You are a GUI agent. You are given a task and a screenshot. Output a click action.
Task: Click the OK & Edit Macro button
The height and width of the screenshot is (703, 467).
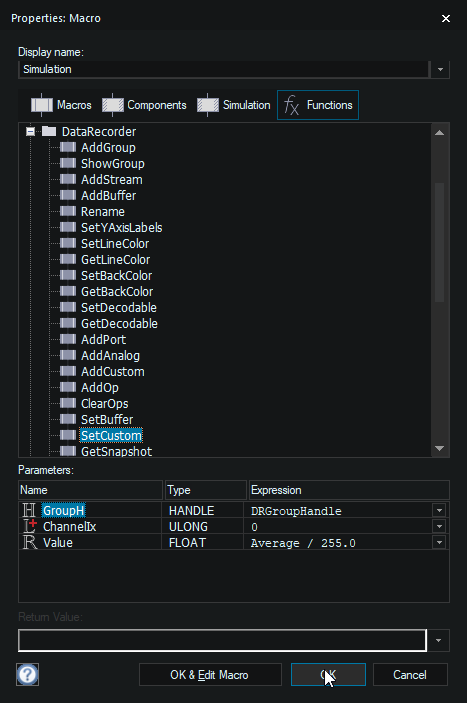click(210, 674)
